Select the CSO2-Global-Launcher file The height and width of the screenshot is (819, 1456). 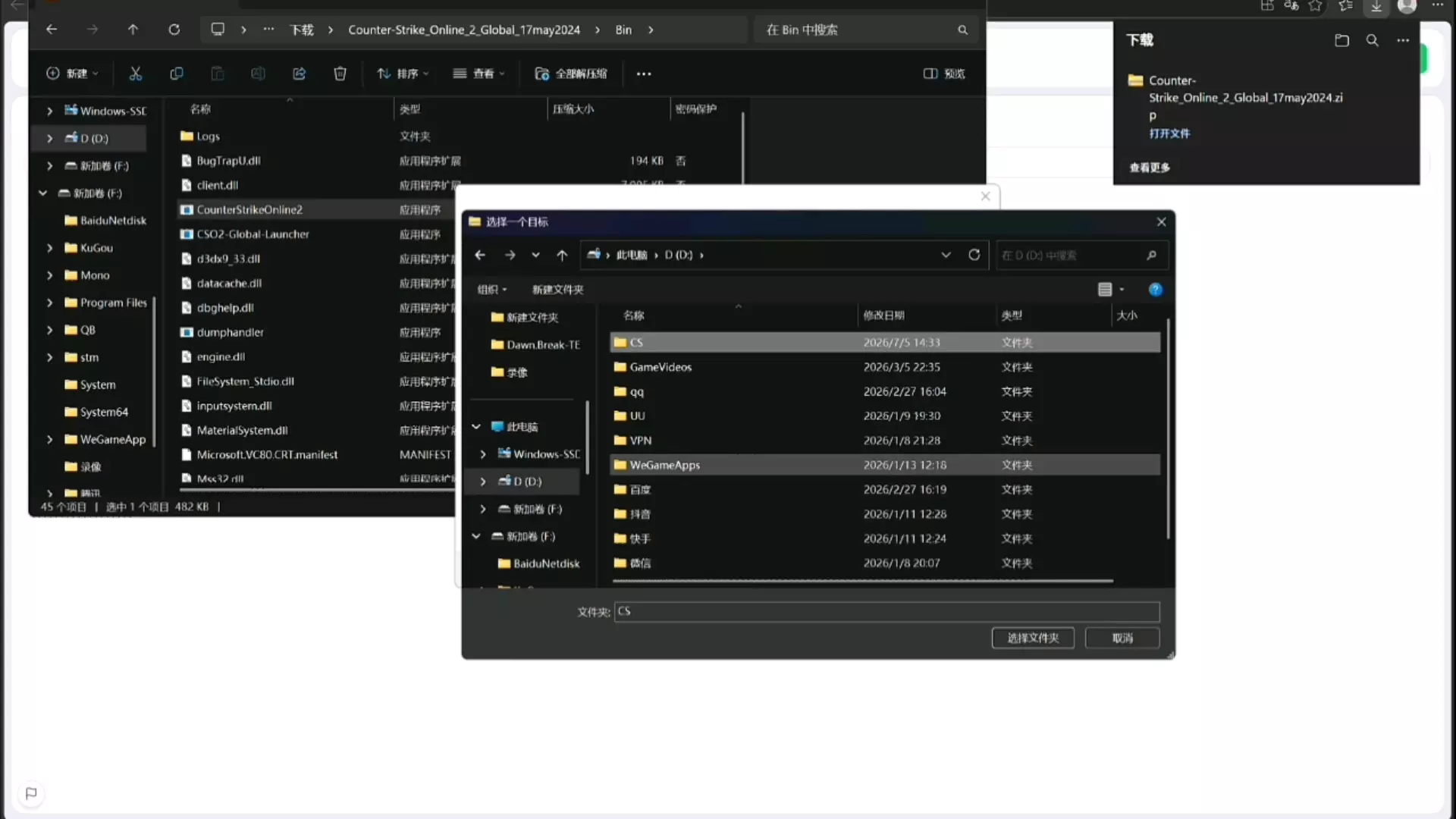coord(244,234)
